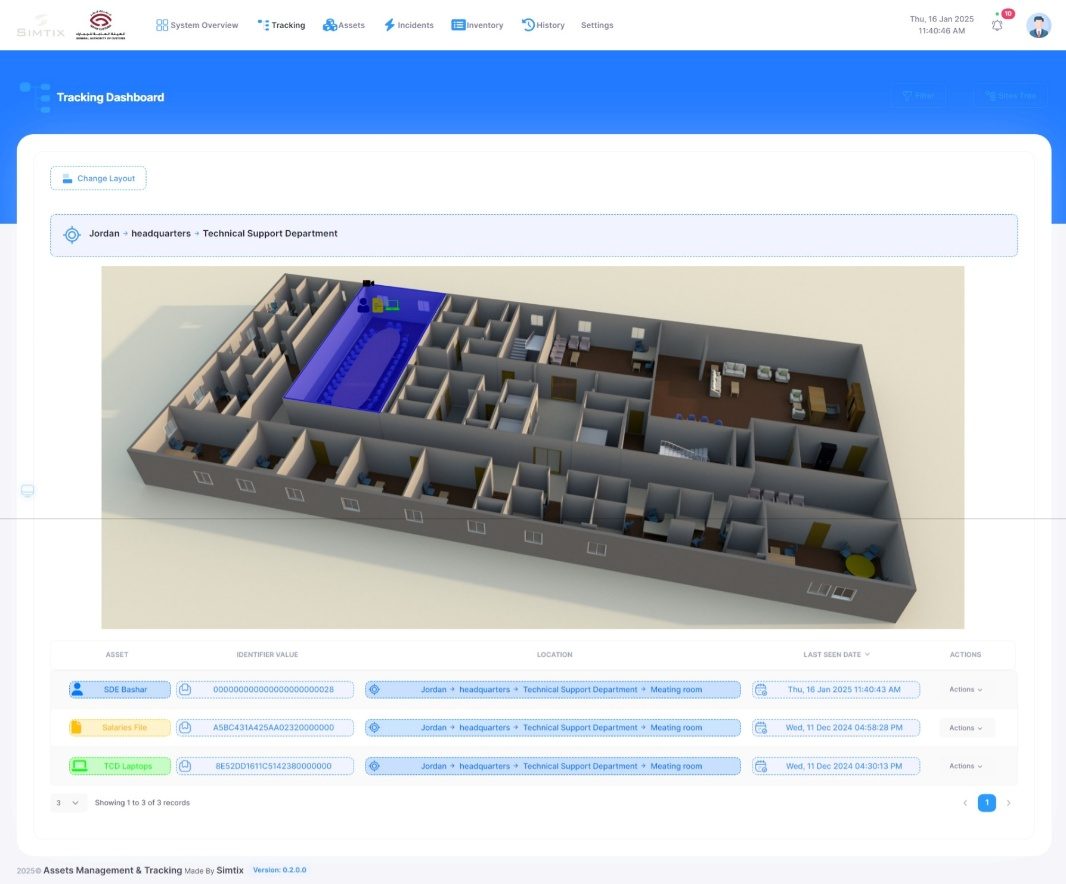Open the user profile avatar
1066x884 pixels.
1038,26
